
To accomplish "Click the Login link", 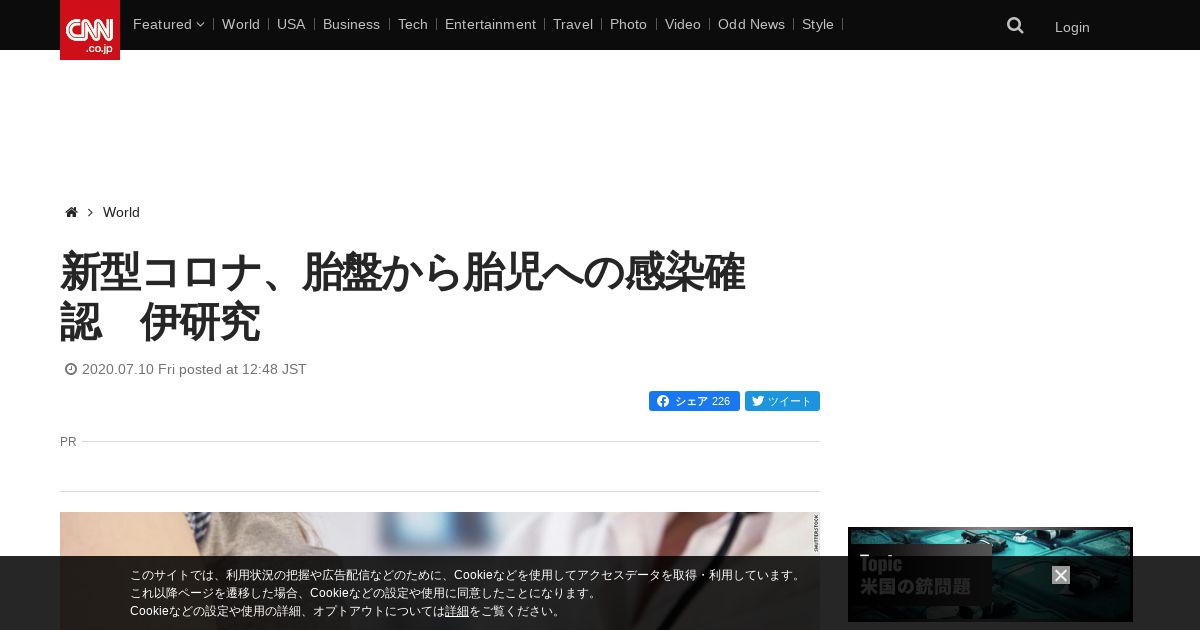I will pos(1072,27).
